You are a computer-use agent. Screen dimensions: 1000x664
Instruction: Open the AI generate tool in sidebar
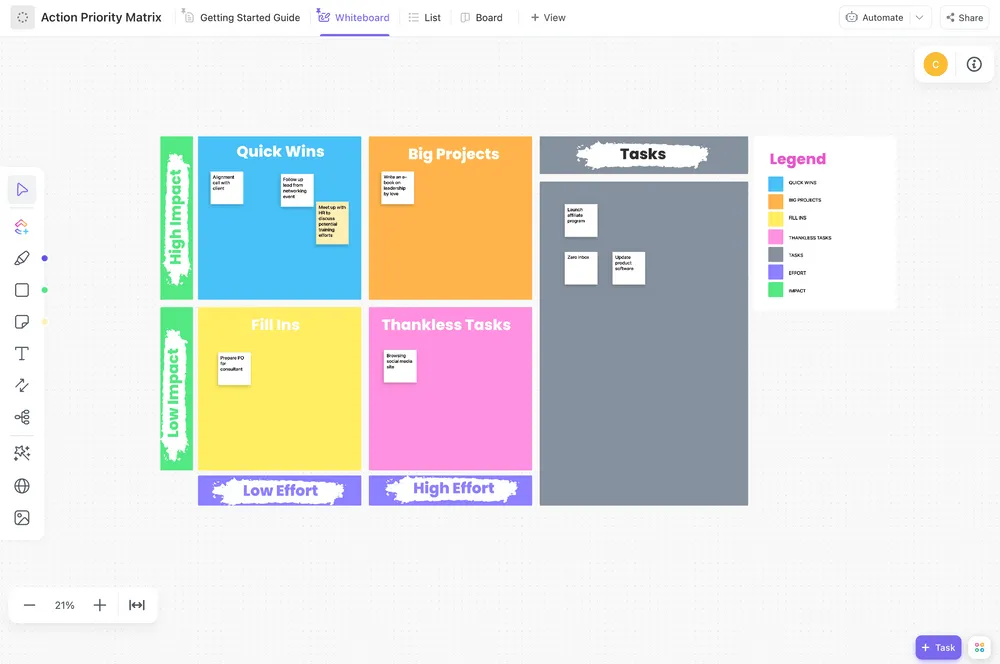(x=22, y=226)
